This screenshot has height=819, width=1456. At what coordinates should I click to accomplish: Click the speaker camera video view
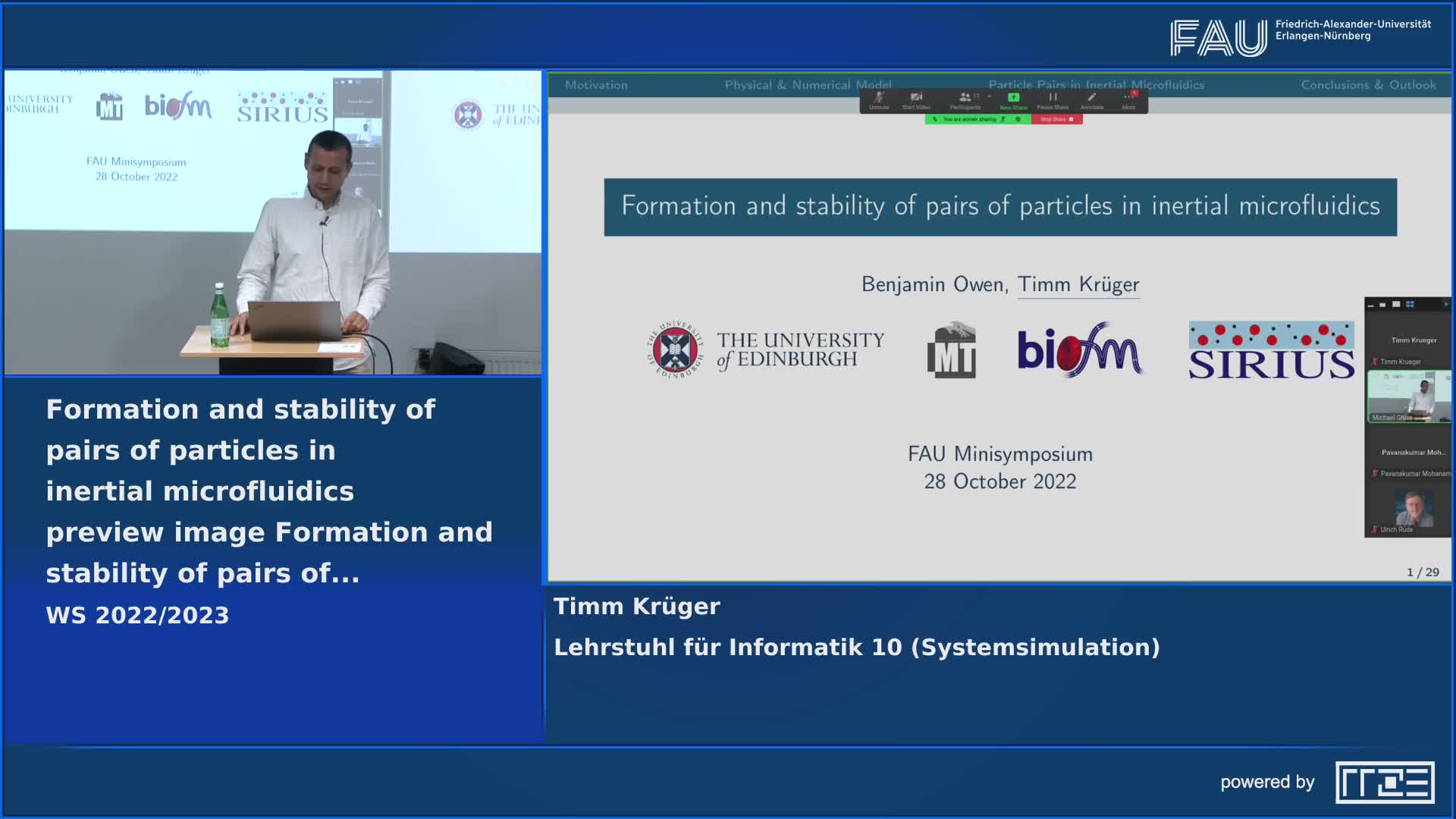coord(273,222)
